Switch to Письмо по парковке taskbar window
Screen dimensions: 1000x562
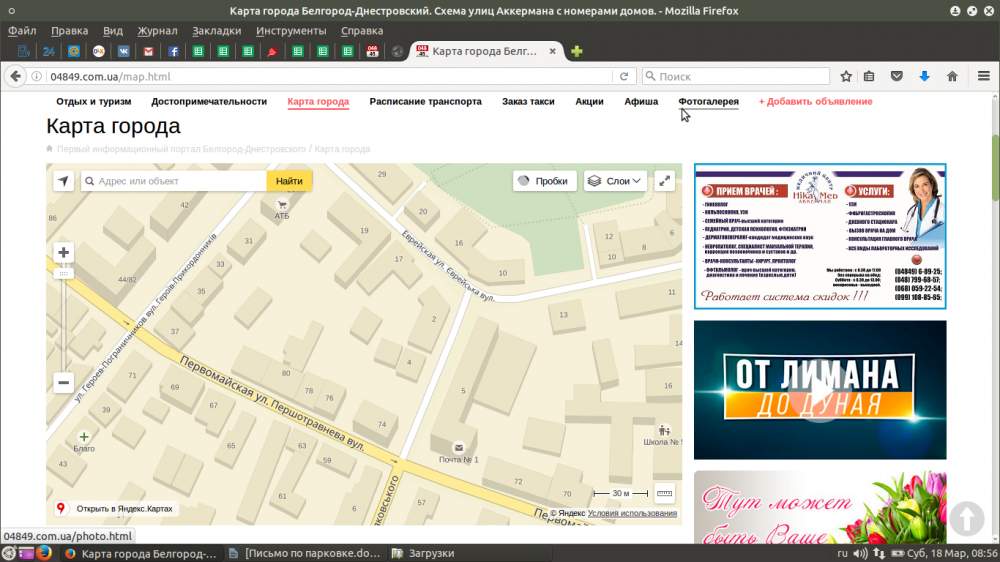tap(306, 553)
